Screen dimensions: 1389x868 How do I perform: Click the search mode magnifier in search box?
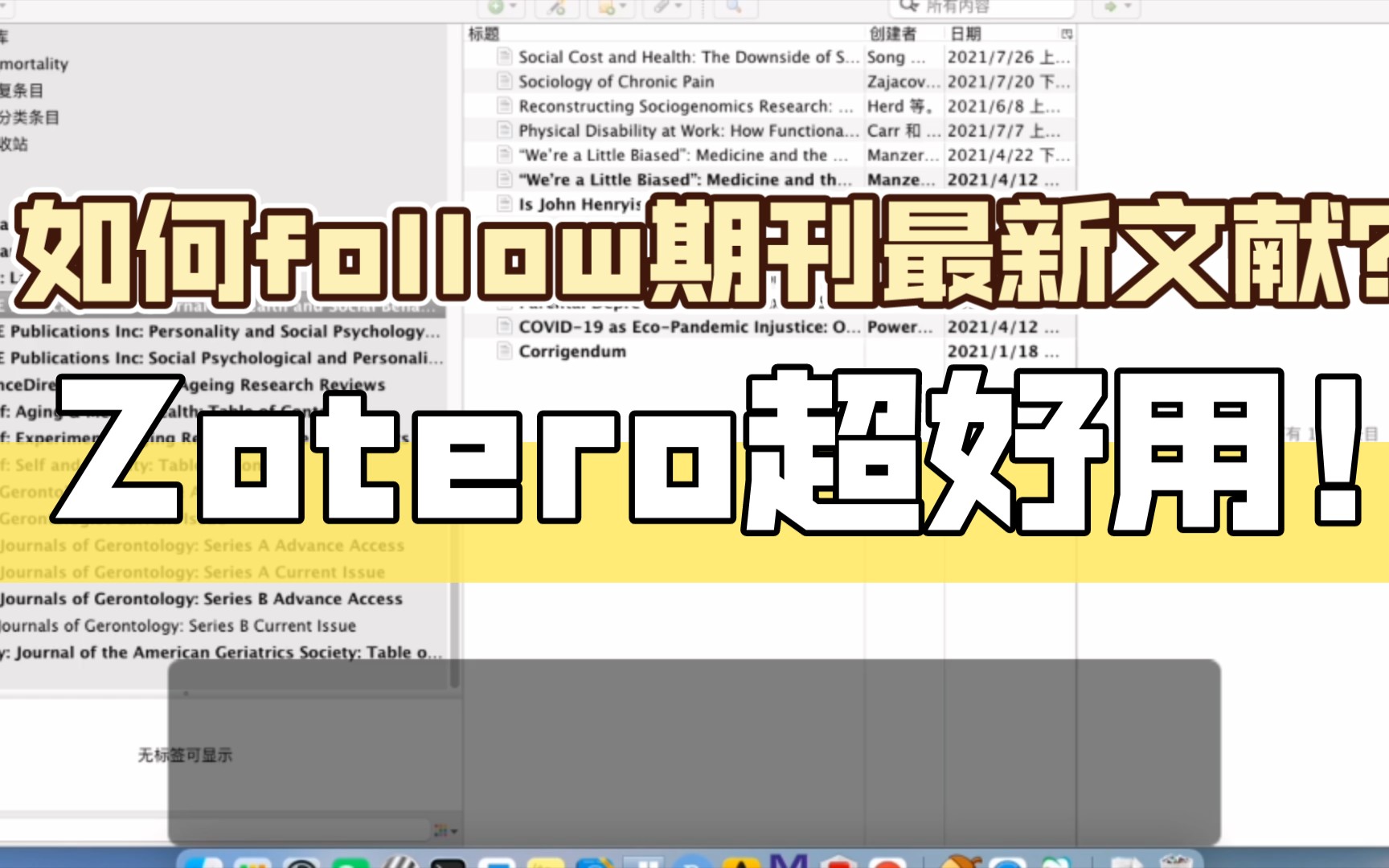908,6
